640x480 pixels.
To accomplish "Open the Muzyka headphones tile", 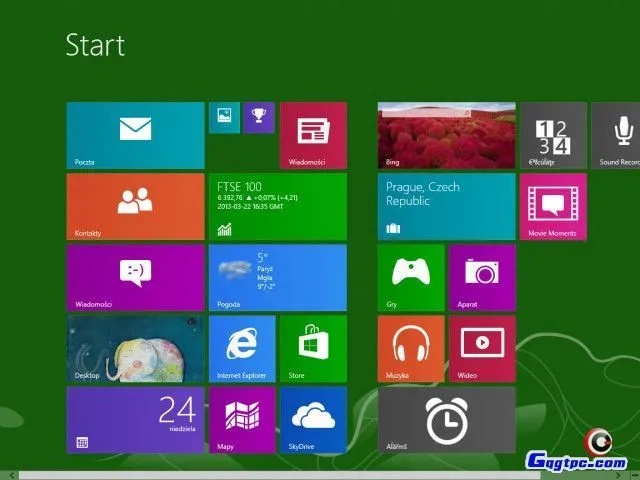I will click(x=411, y=349).
